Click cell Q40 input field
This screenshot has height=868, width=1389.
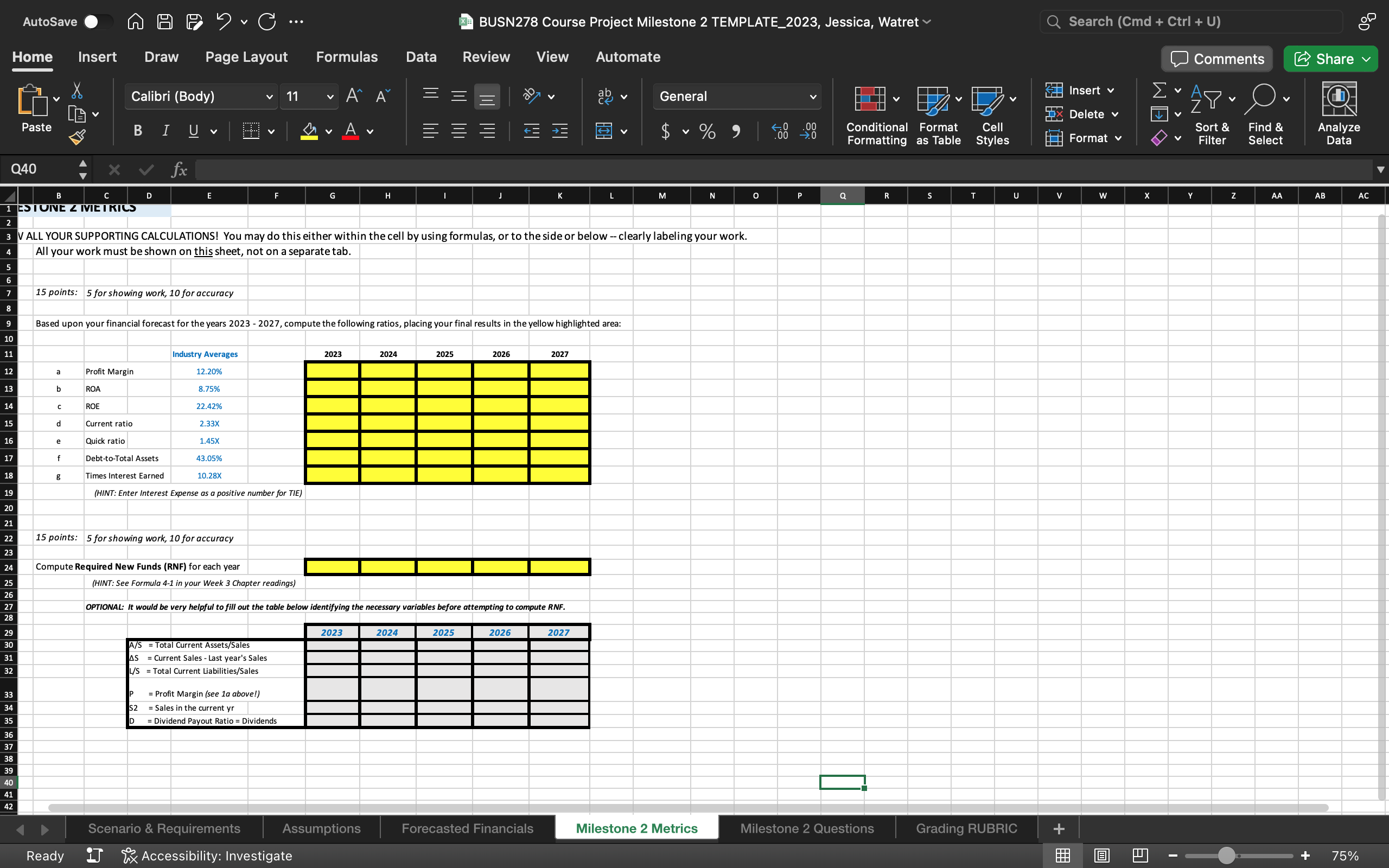842,782
